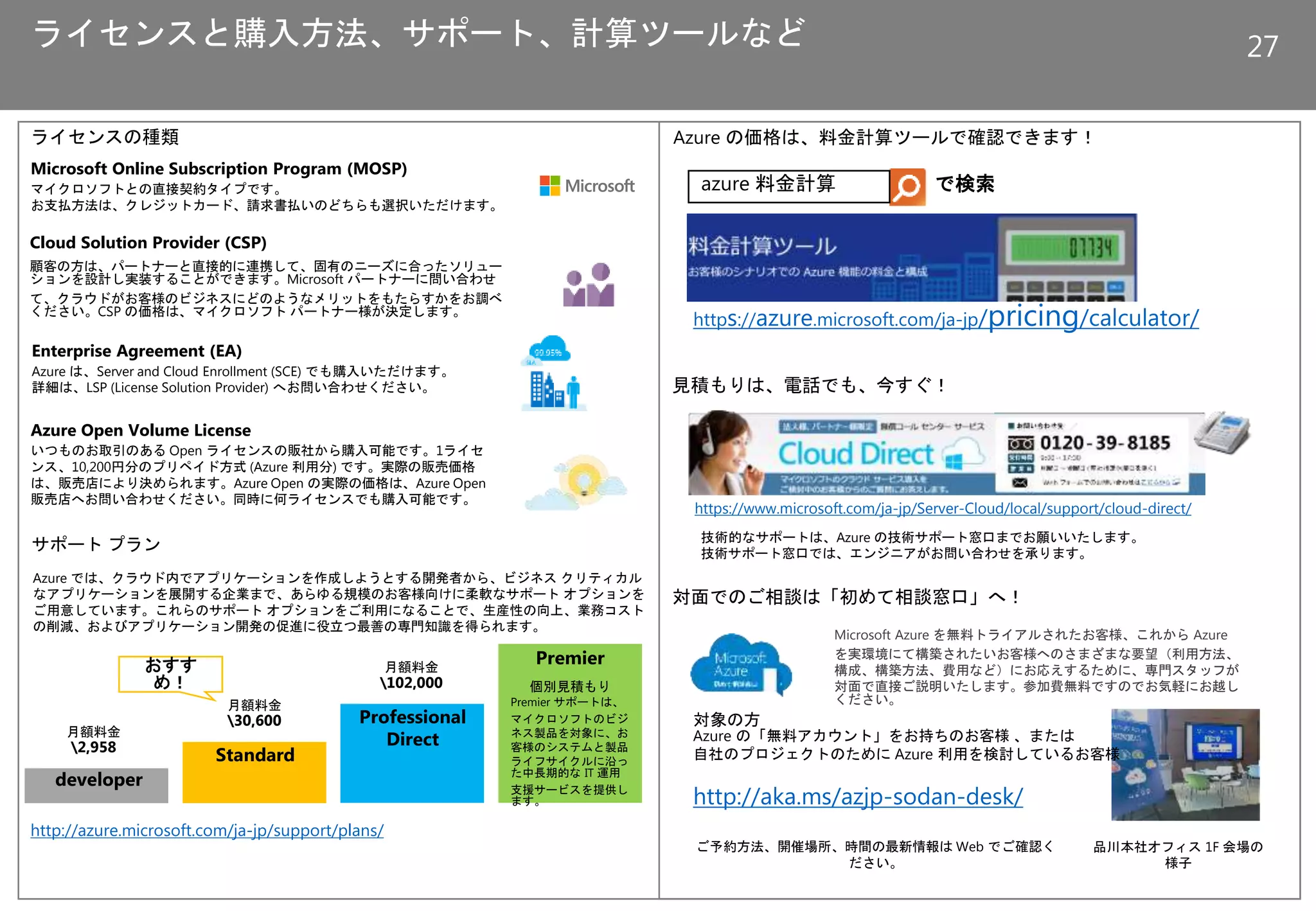The image size is (1316, 911).
Task: Click the Cloud Direct banner
Action: coord(946,454)
